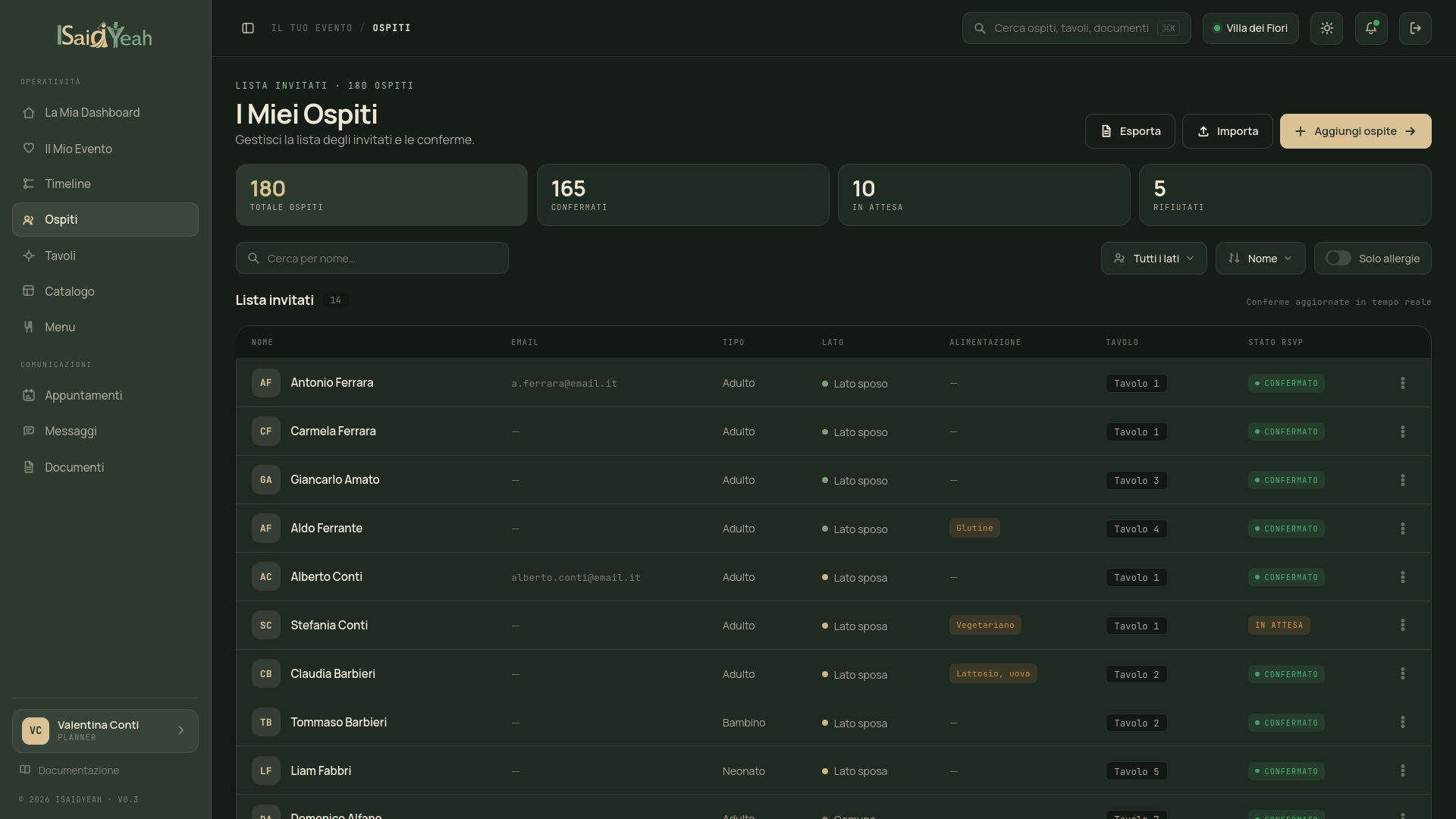Focus the Cerca per nome field
Screen dimensions: 1456x819
coord(372,259)
